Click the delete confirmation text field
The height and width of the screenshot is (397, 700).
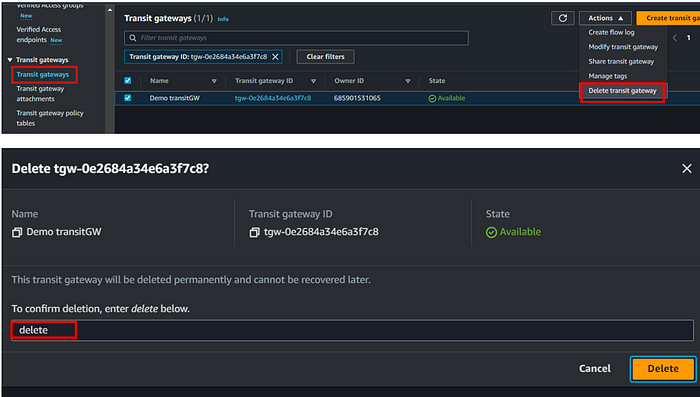pos(352,330)
